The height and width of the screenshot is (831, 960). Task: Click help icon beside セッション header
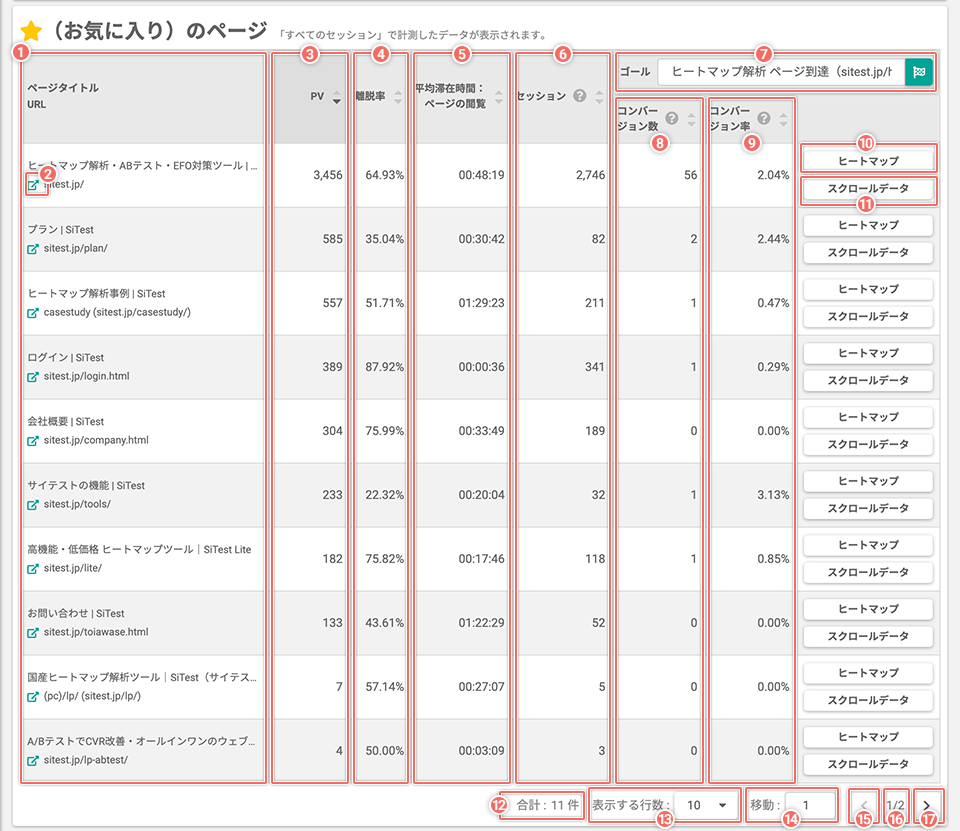coord(579,96)
